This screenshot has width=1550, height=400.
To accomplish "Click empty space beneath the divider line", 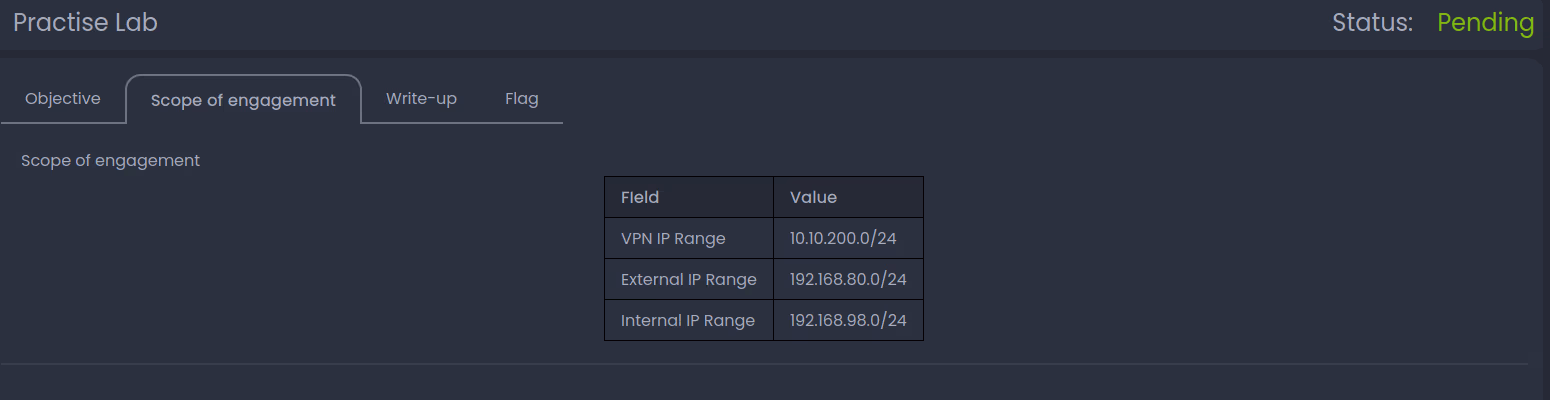I will (x=765, y=384).
